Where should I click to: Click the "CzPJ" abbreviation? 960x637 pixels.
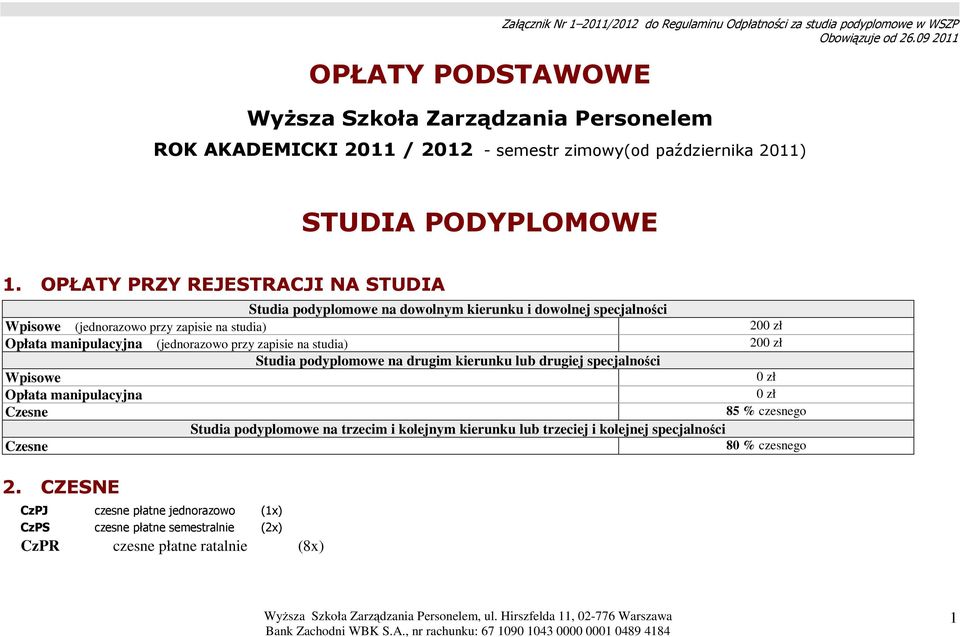click(x=34, y=510)
